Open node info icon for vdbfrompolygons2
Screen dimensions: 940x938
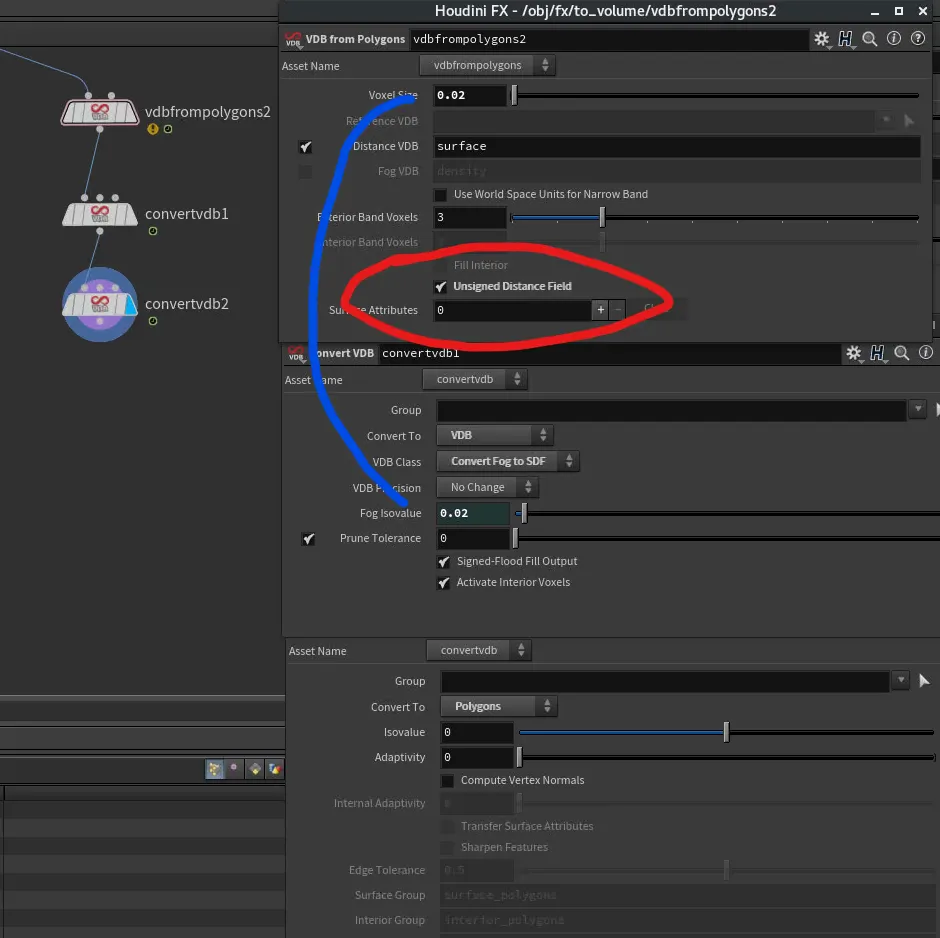894,39
